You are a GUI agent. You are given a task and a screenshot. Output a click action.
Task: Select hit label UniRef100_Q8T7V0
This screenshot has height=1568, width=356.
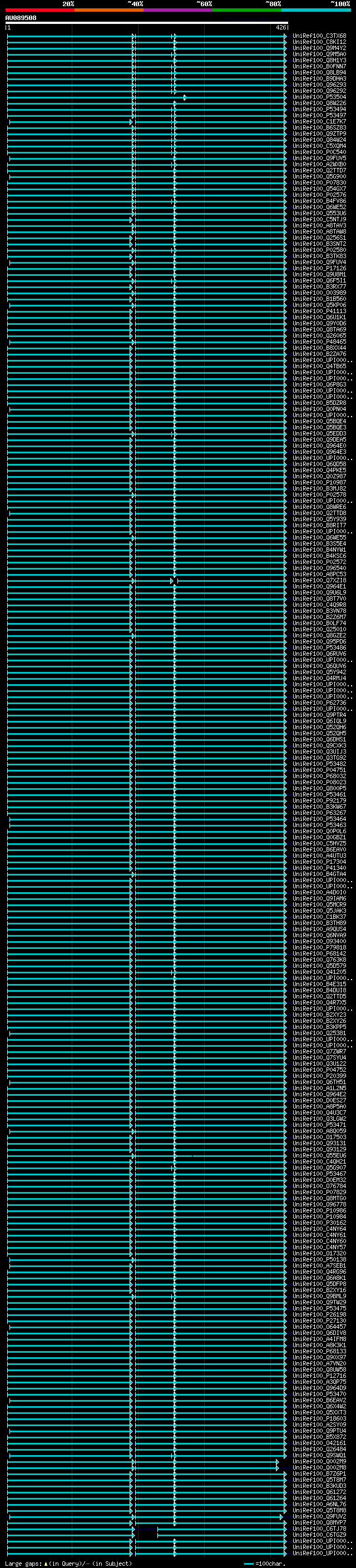click(319, 599)
